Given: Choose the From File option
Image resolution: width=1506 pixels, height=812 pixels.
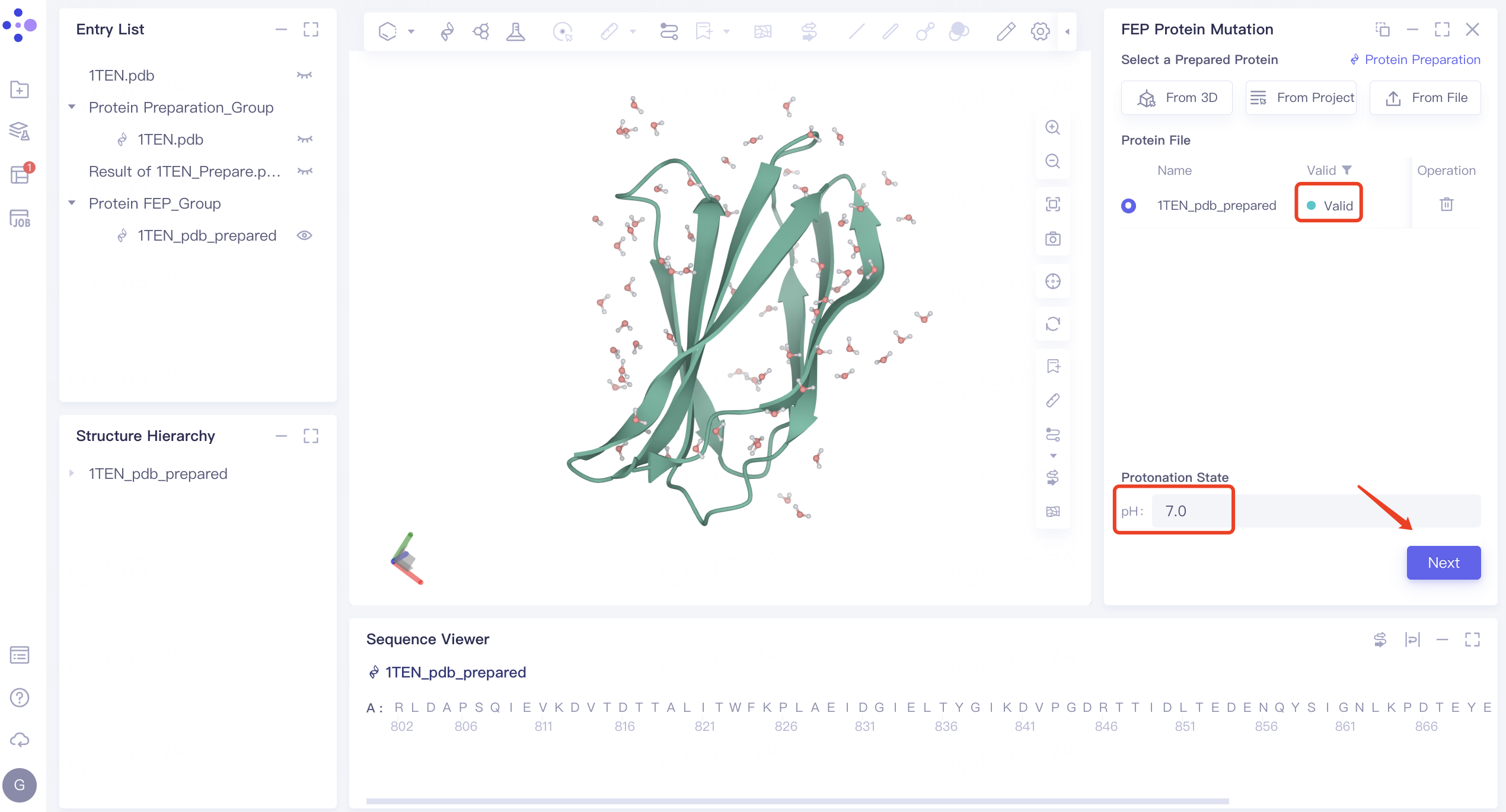Looking at the screenshot, I should [x=1425, y=98].
